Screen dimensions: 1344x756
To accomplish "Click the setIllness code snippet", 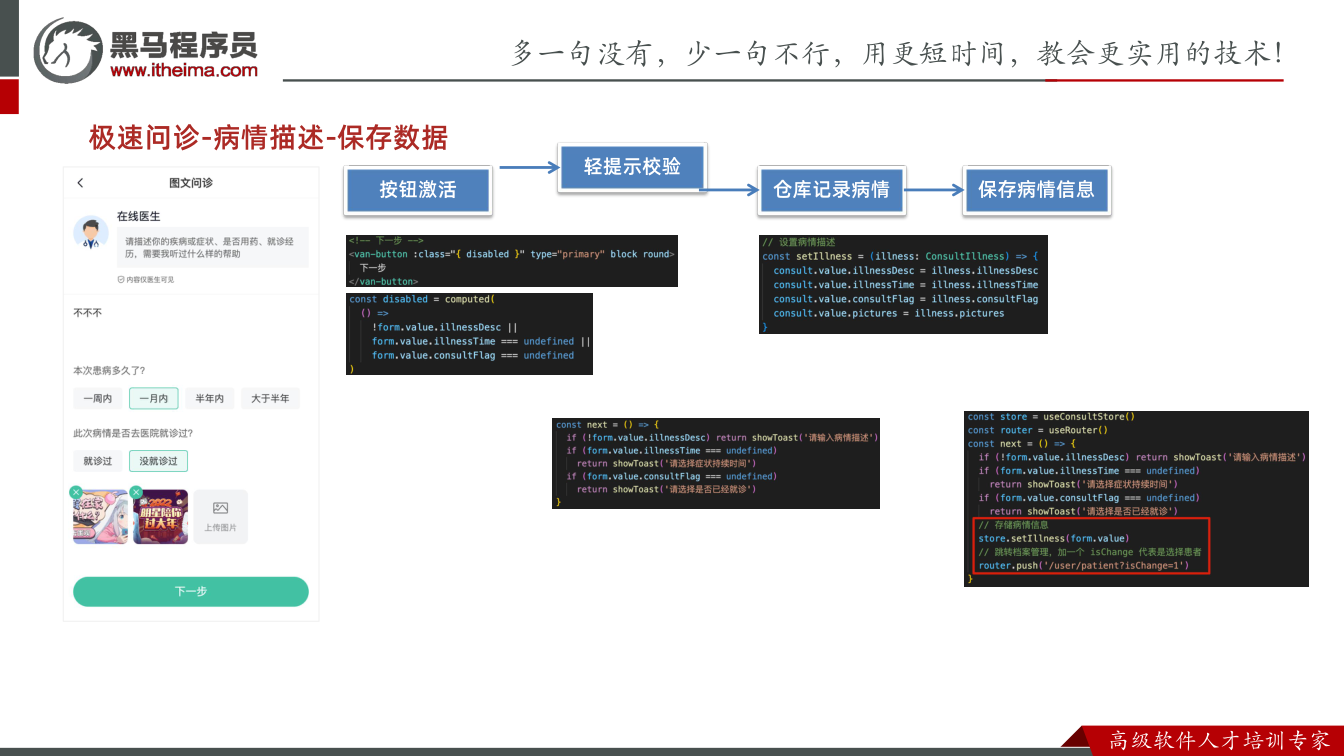I will point(903,285).
